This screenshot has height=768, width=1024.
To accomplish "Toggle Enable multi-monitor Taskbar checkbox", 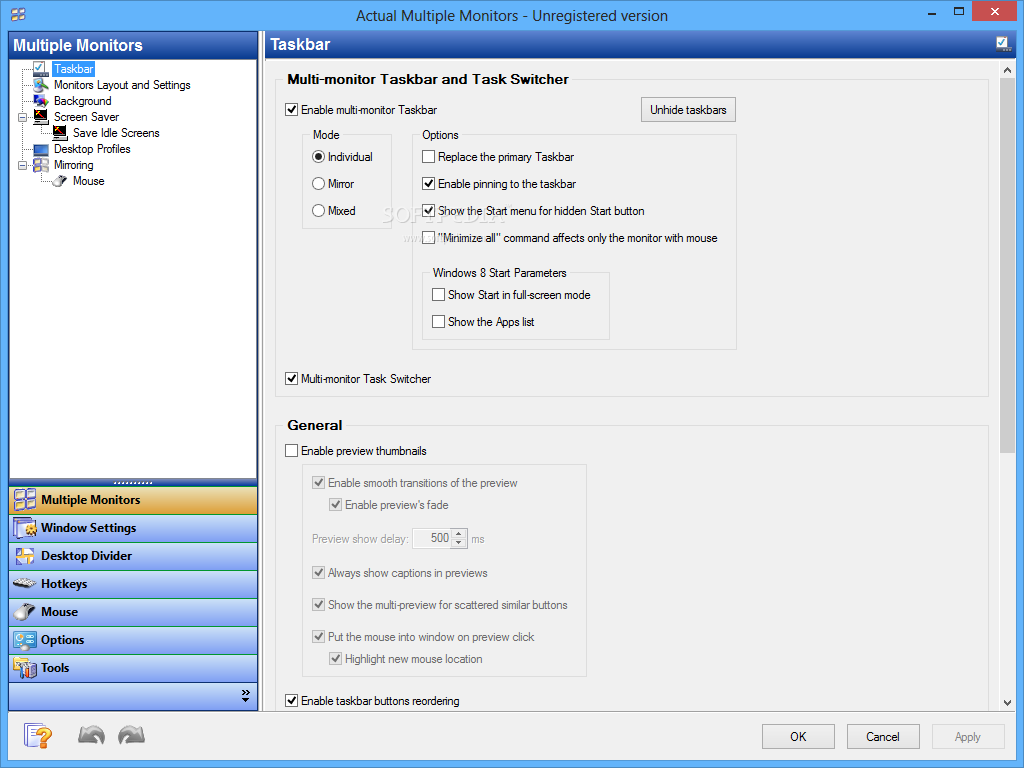I will tap(292, 110).
